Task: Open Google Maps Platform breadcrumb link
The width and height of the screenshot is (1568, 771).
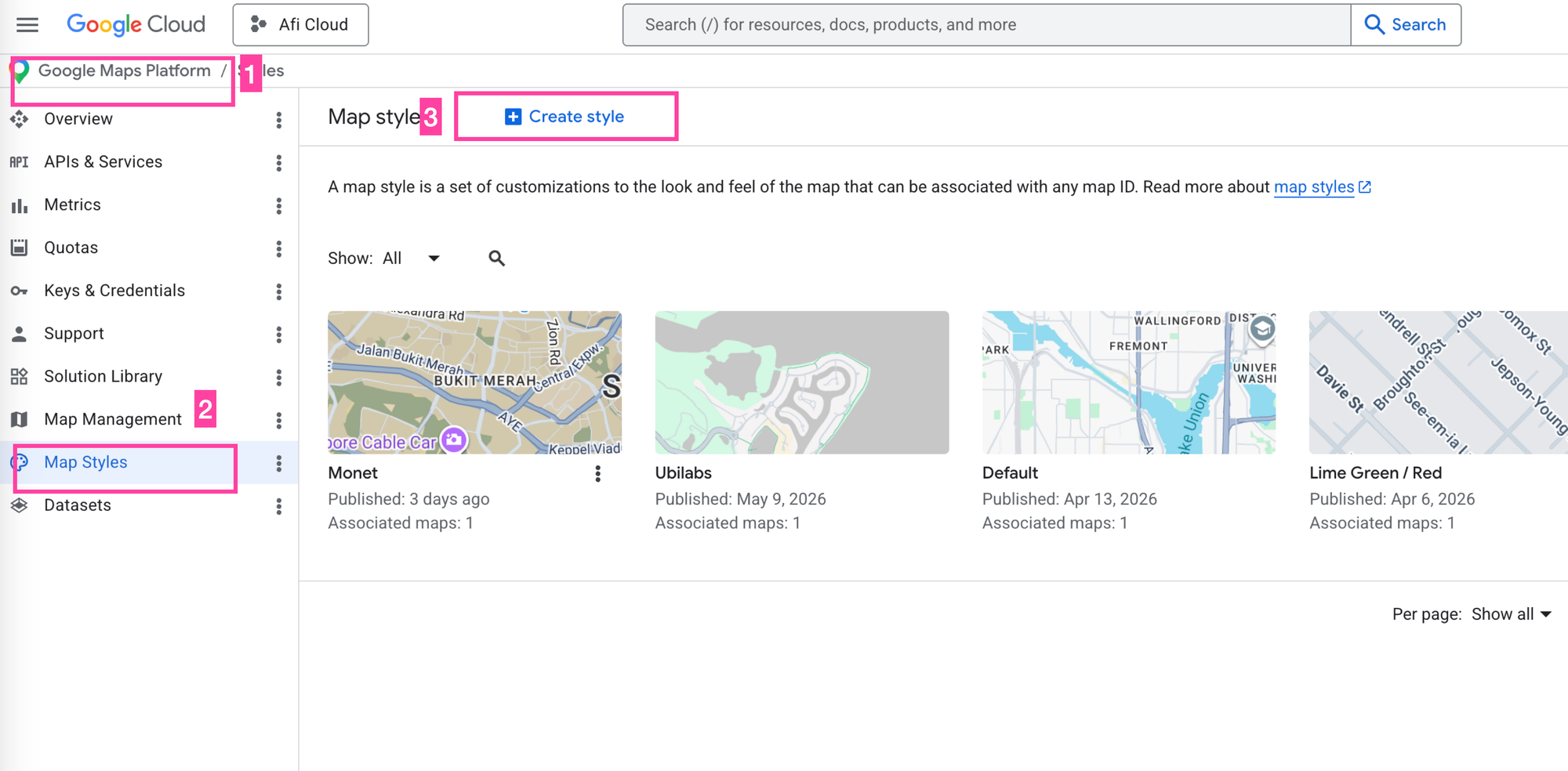Action: tap(125, 71)
